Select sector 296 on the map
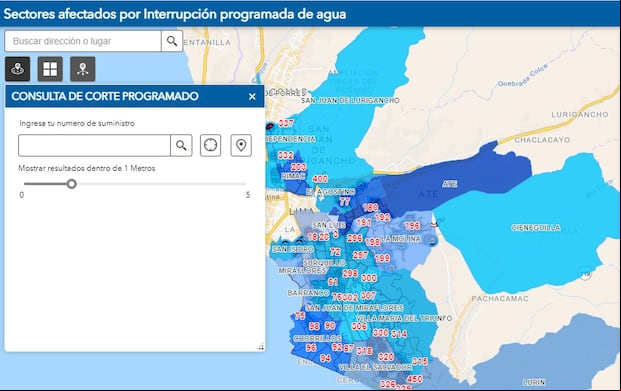Viewport: 621px width, 391px height. pyautogui.click(x=354, y=238)
